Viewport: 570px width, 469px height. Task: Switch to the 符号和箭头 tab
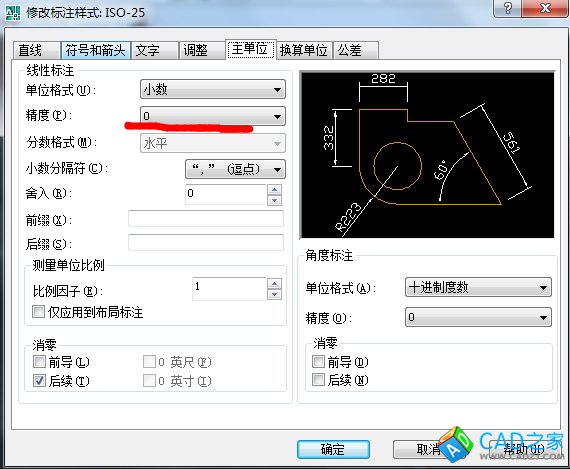coord(95,50)
